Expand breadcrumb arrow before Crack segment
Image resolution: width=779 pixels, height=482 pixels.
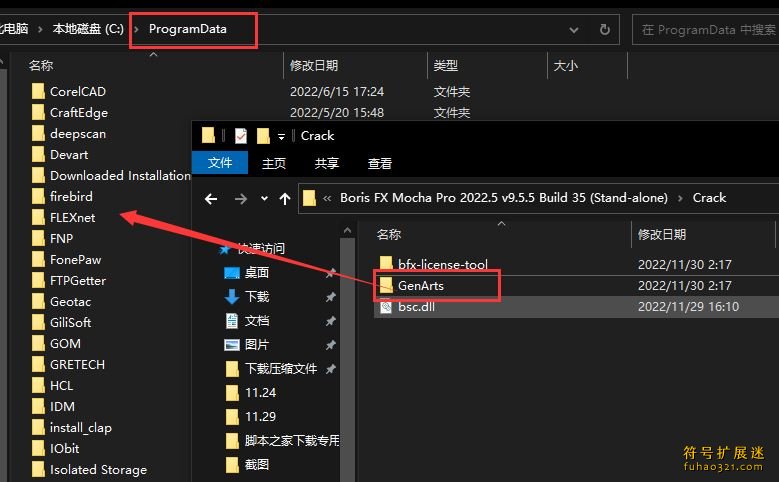[x=680, y=198]
